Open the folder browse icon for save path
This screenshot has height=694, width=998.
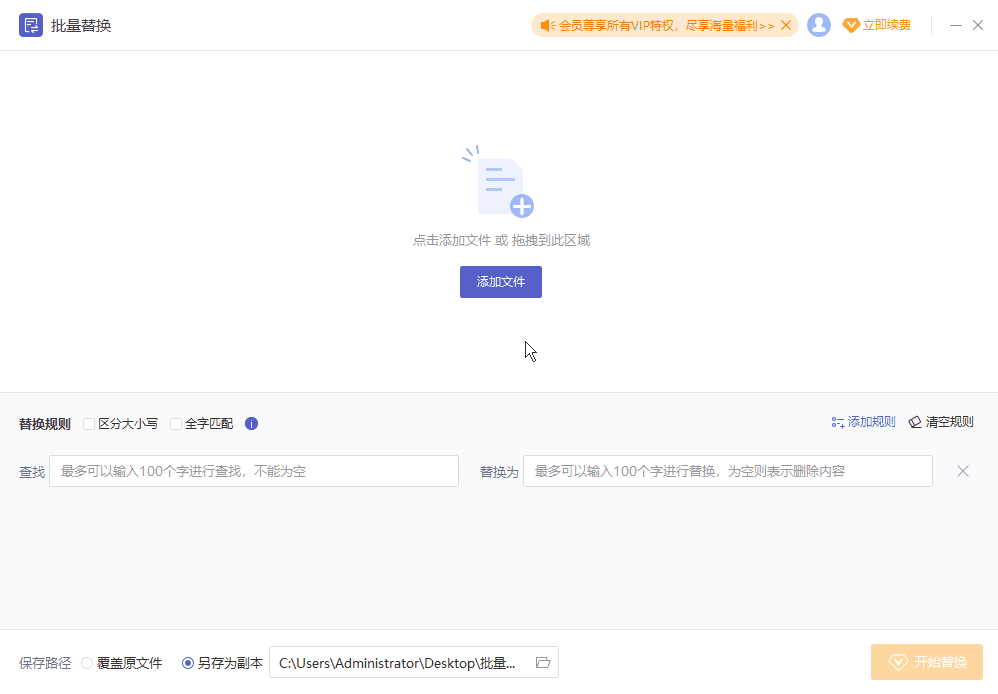(x=542, y=662)
